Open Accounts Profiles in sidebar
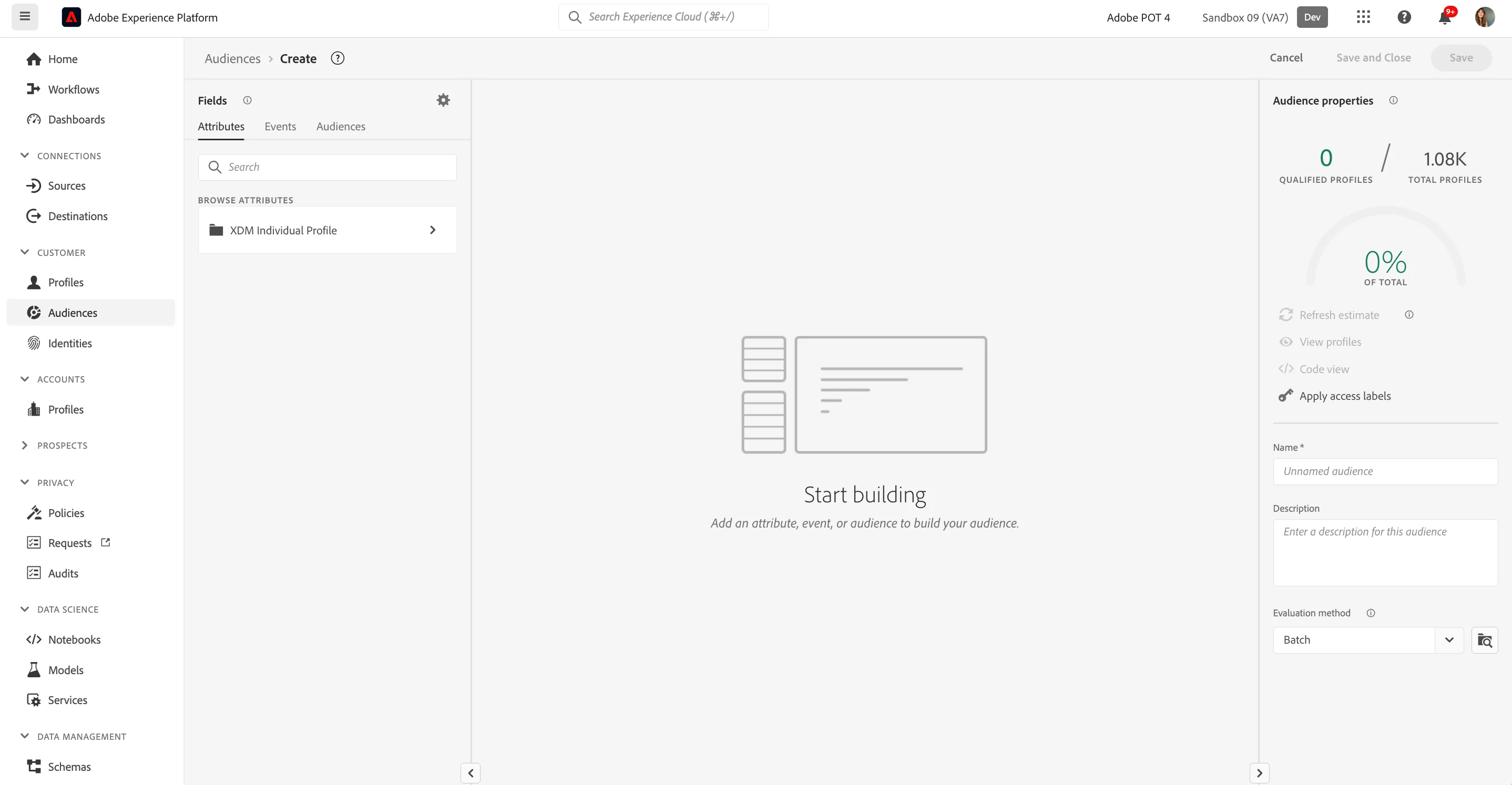This screenshot has height=785, width=1512. click(90, 409)
